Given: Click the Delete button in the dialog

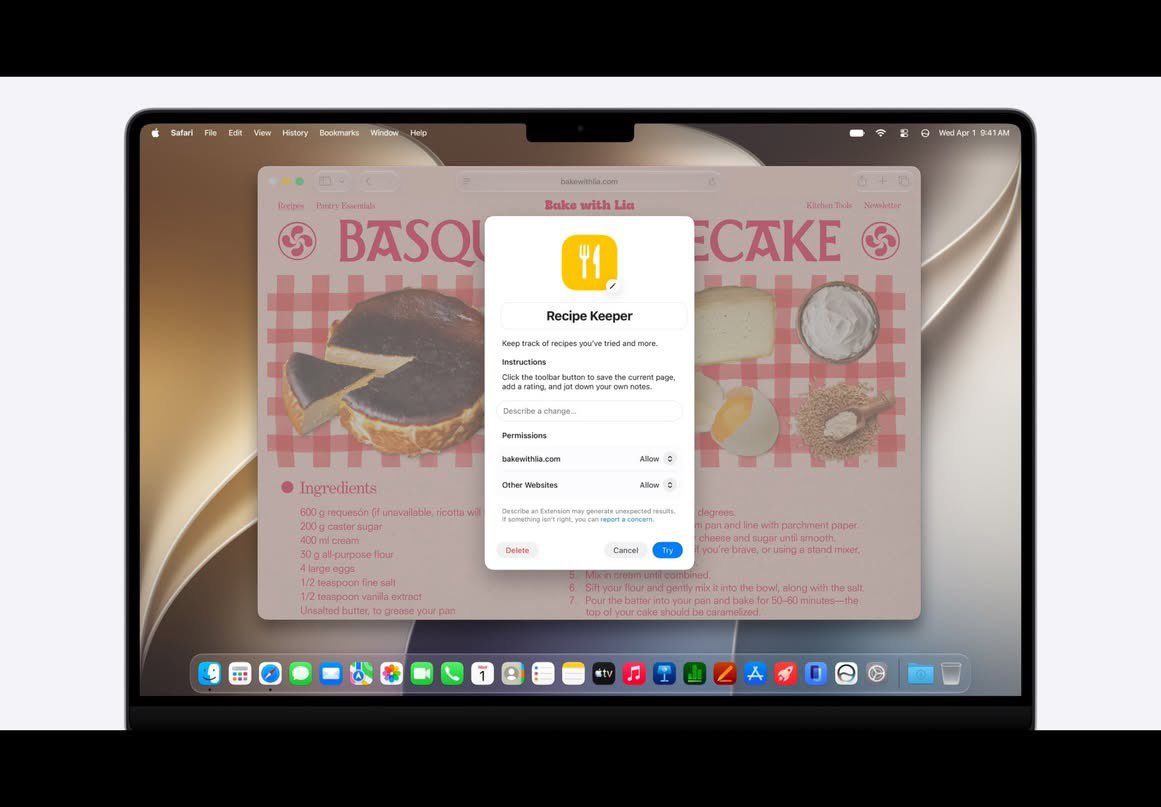Looking at the screenshot, I should point(517,550).
